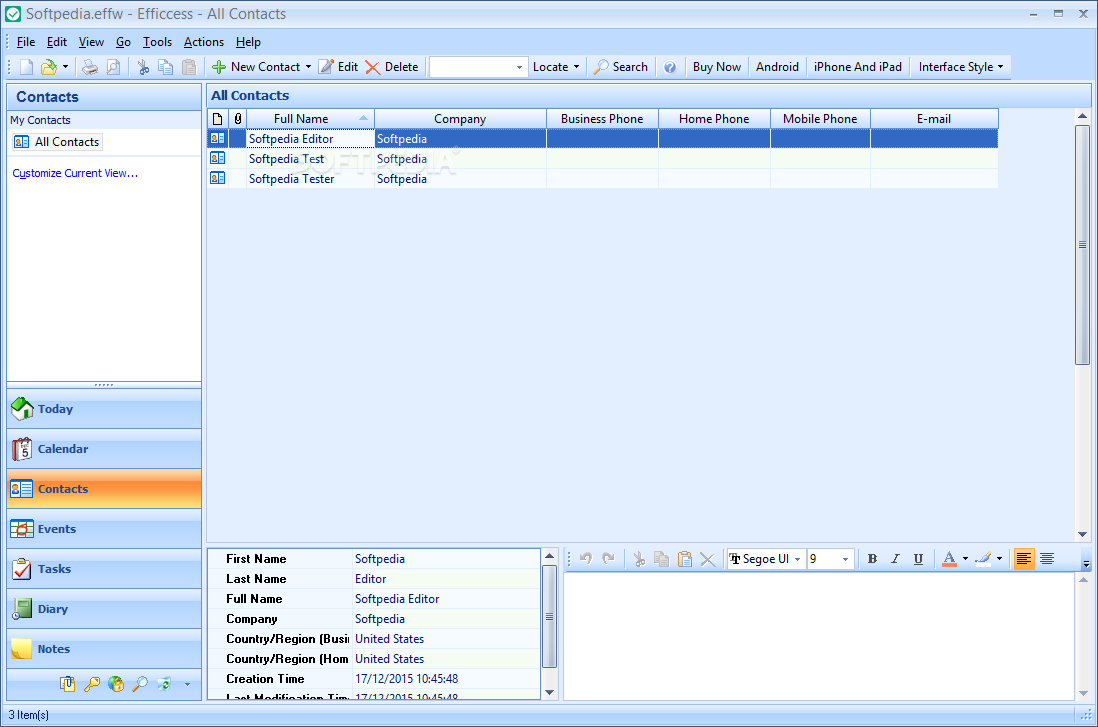Click contact card icon of Softpedia Tester row
The image size is (1098, 727).
218,179
